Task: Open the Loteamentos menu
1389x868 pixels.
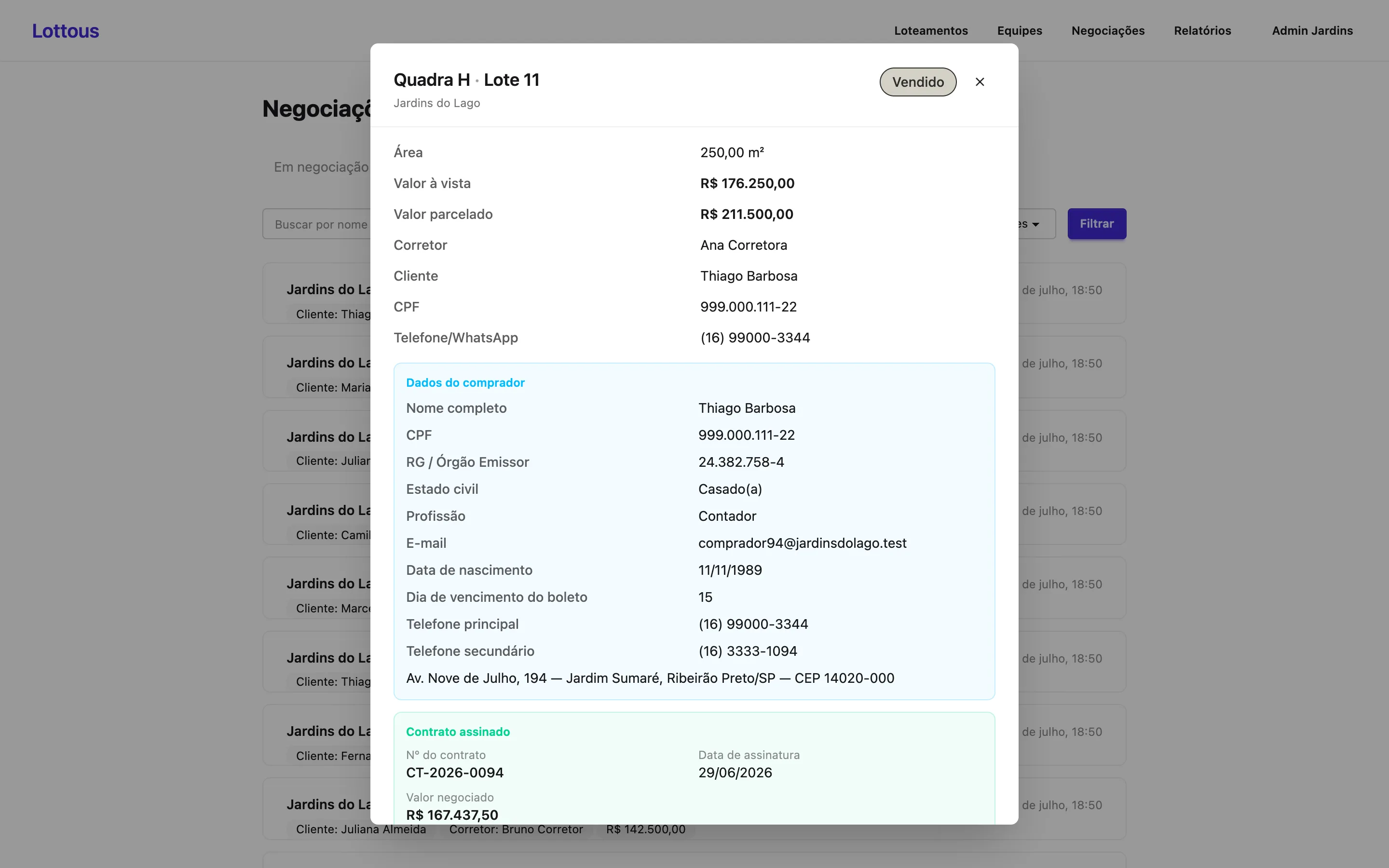Action: [930, 30]
